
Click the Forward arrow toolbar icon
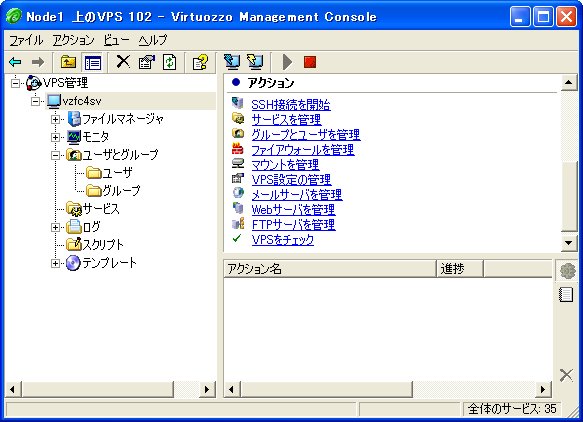[38, 62]
